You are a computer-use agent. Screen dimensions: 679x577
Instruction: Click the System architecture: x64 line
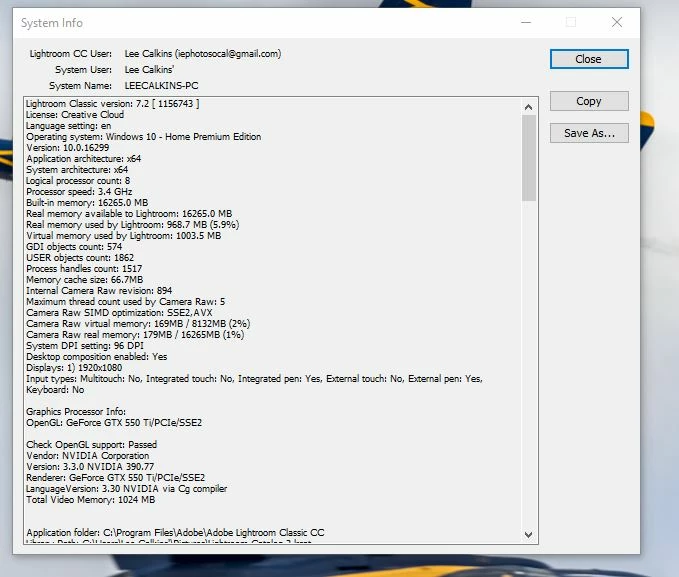pyautogui.click(x=77, y=169)
